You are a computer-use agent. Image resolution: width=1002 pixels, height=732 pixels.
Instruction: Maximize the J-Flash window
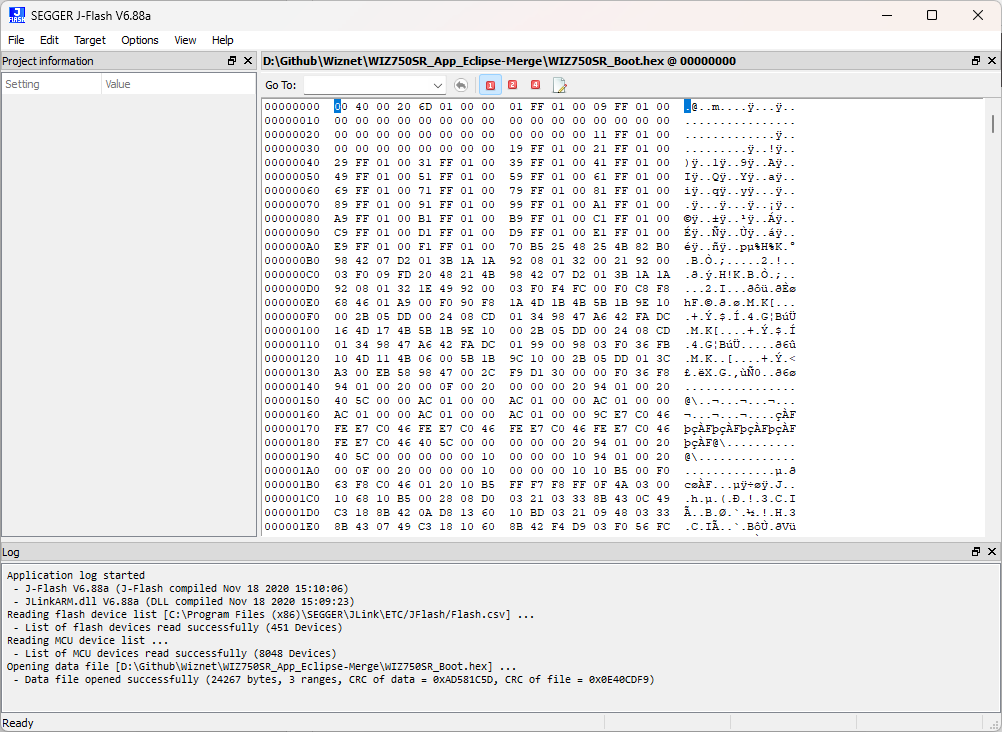click(932, 15)
